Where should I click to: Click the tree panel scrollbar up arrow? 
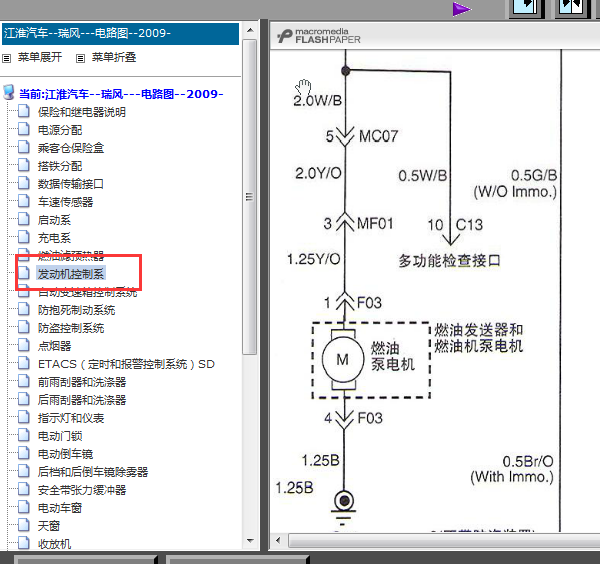pyautogui.click(x=250, y=30)
